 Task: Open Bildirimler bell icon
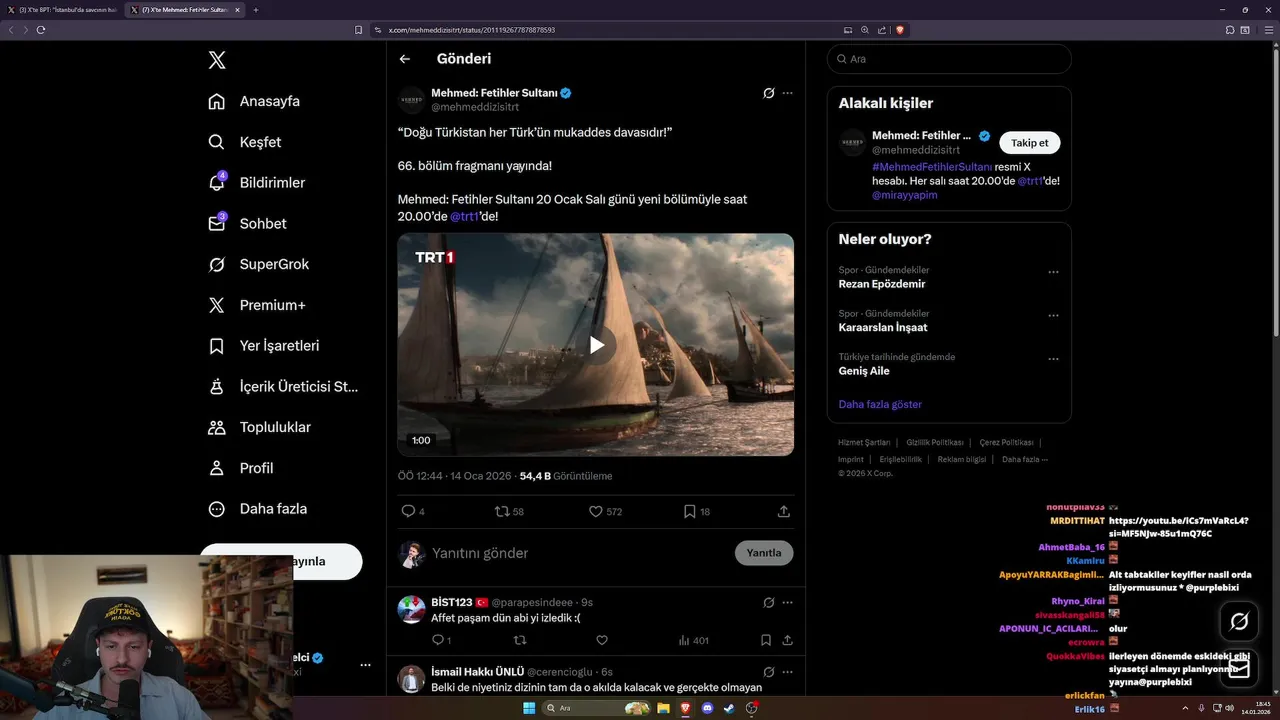point(216,183)
